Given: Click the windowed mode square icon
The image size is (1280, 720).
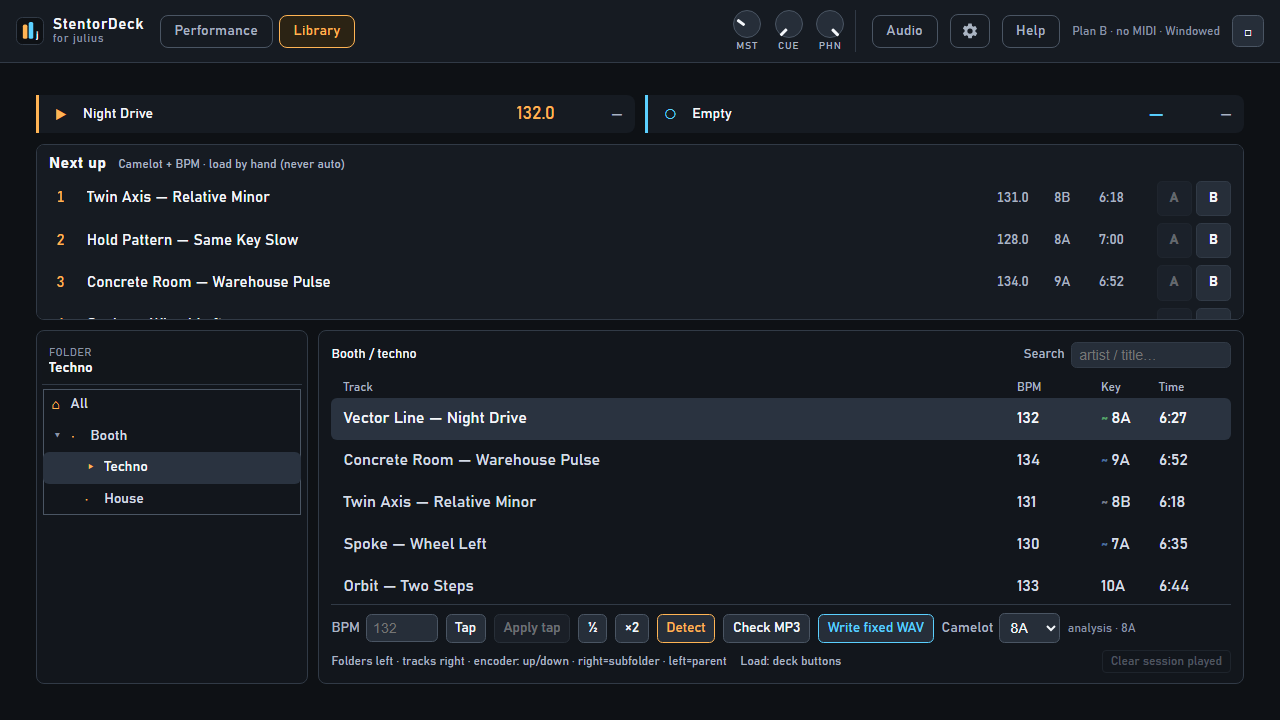Looking at the screenshot, I should [x=1248, y=31].
